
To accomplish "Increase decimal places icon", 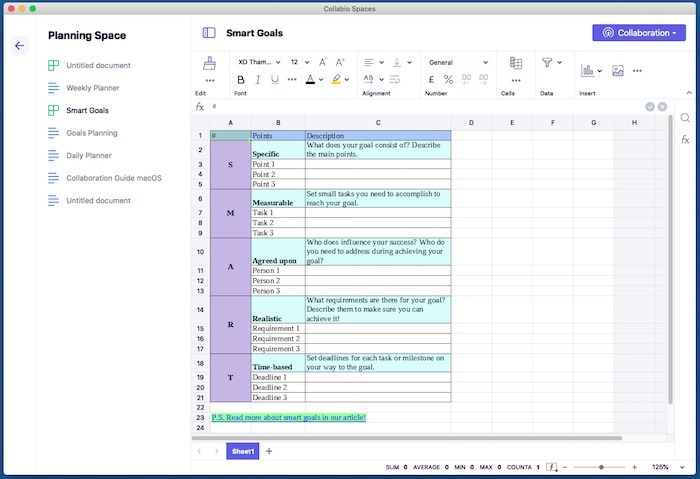I will 483,79.
